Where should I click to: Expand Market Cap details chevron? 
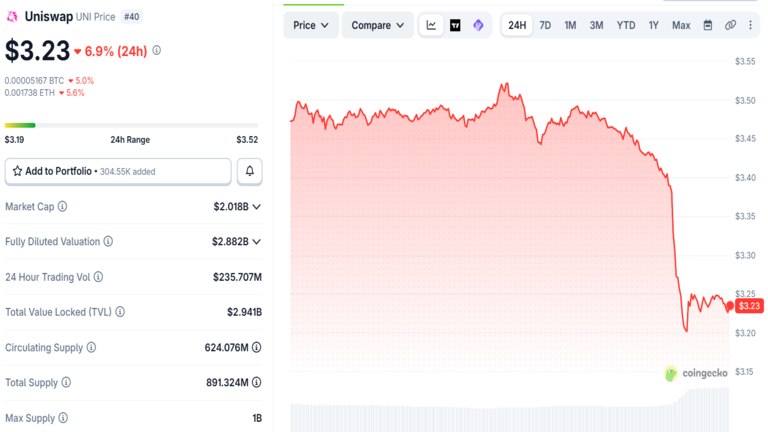click(257, 207)
